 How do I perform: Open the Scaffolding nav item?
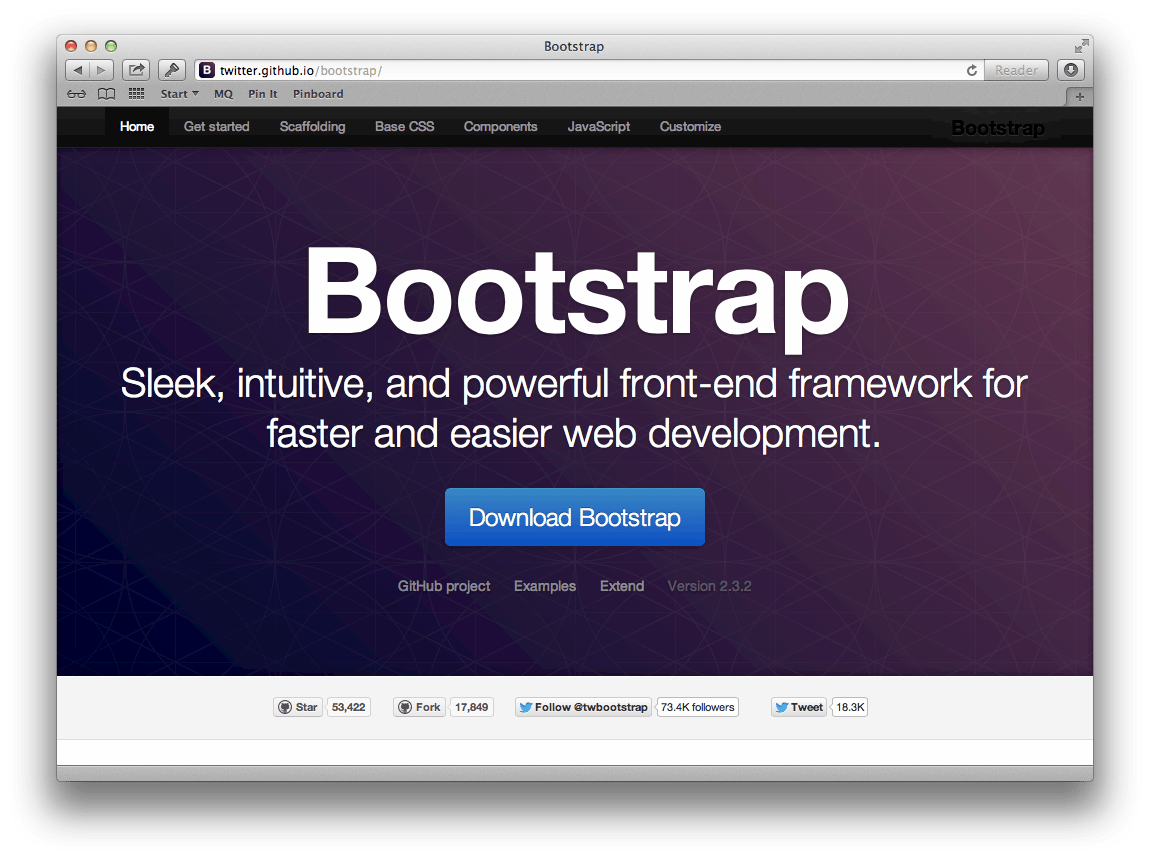point(312,126)
